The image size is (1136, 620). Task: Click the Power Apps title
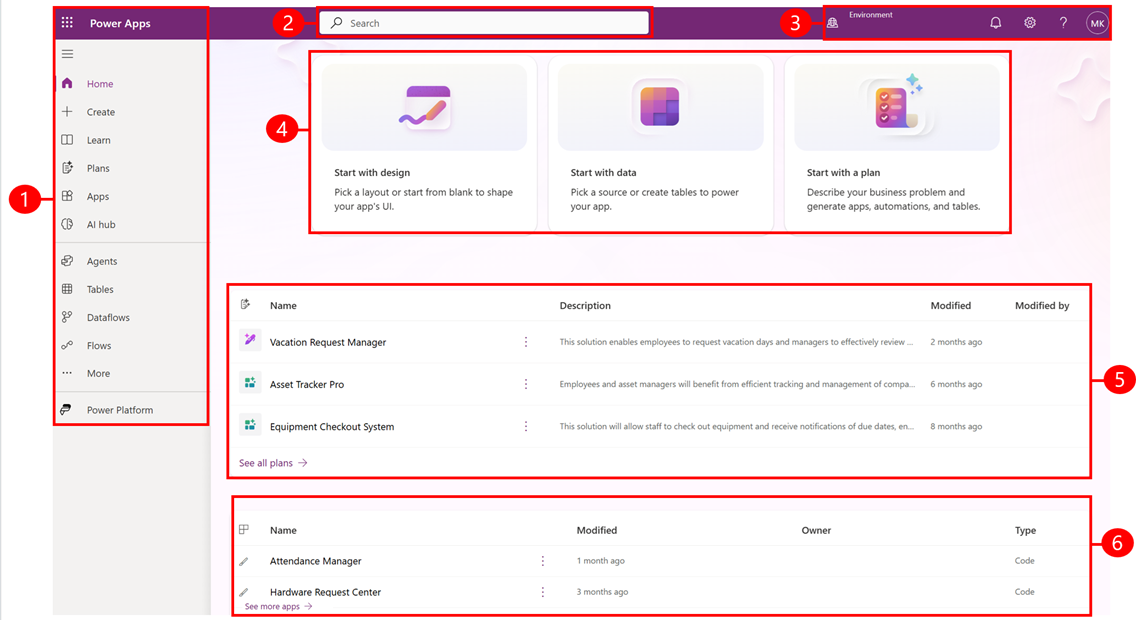coord(120,23)
